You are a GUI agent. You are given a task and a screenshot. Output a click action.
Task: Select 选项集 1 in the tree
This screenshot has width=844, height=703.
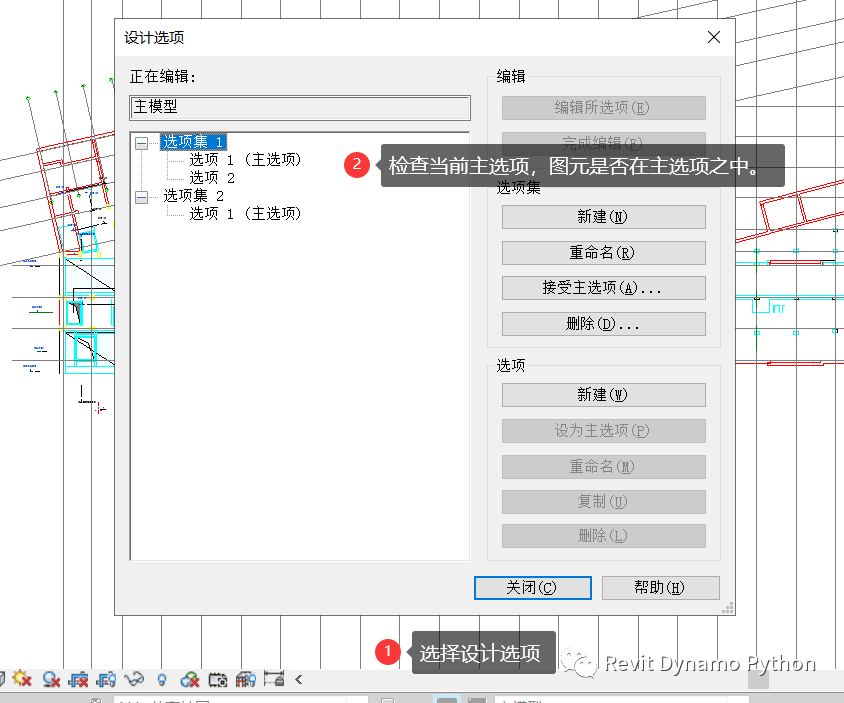(193, 142)
